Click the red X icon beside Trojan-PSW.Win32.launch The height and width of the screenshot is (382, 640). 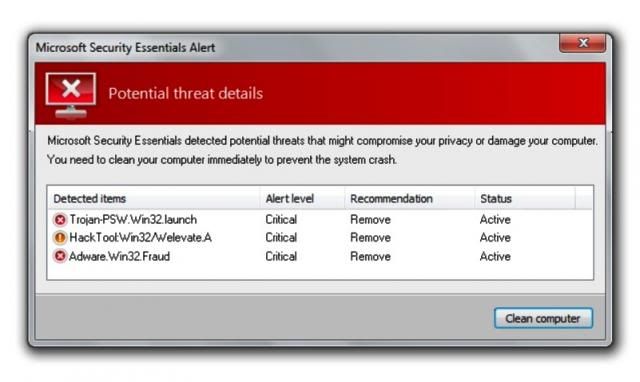(60, 220)
